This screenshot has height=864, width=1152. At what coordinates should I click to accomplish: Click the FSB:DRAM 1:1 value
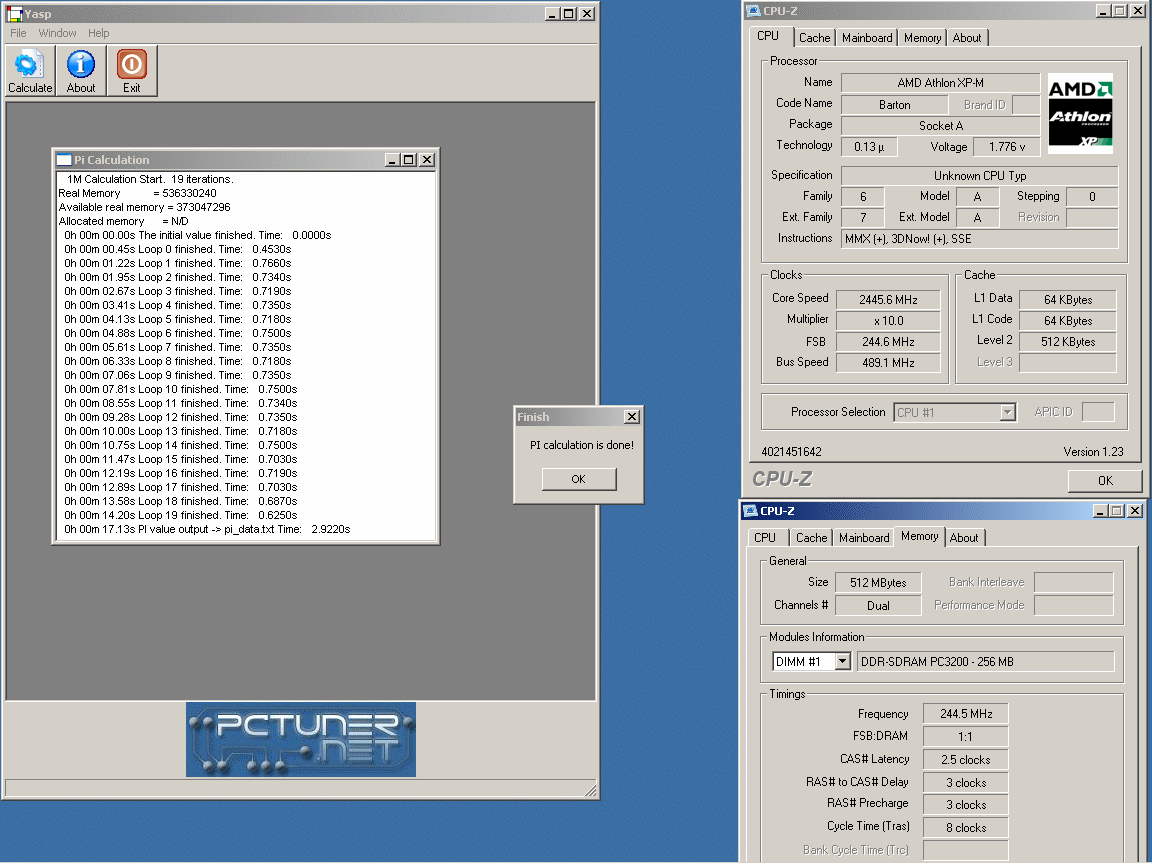(965, 736)
